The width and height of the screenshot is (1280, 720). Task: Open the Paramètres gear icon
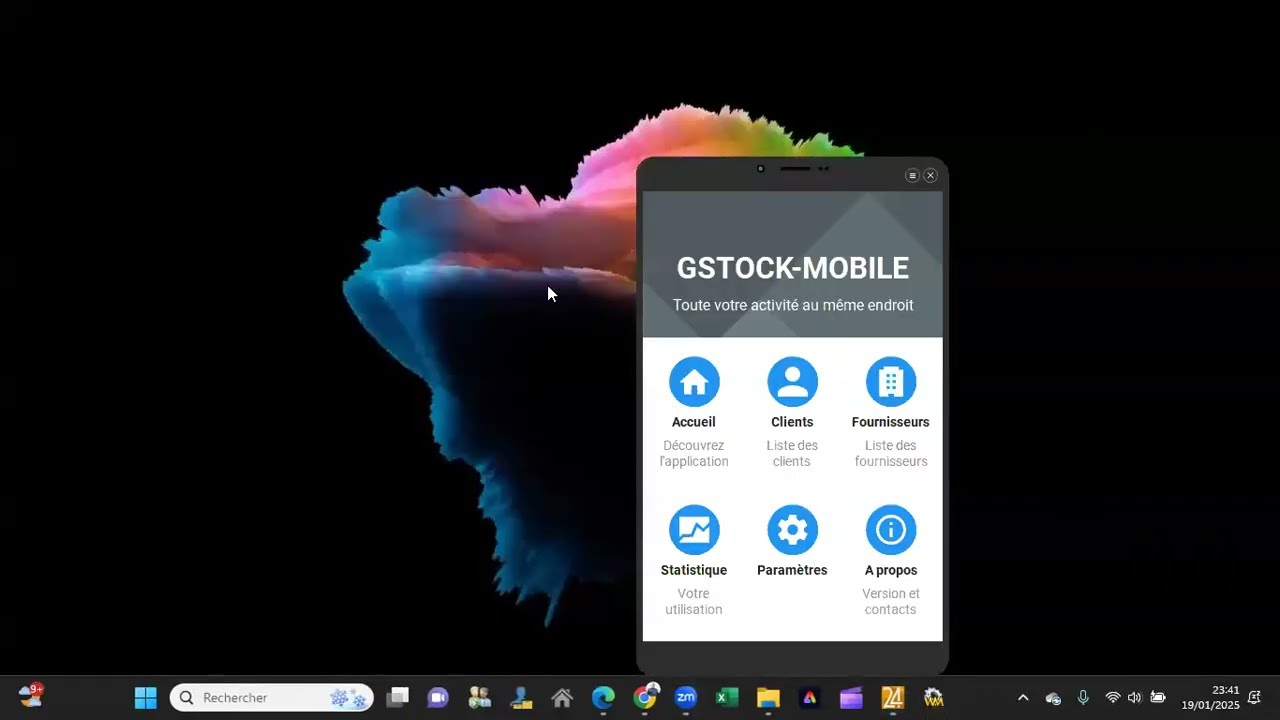coord(792,530)
